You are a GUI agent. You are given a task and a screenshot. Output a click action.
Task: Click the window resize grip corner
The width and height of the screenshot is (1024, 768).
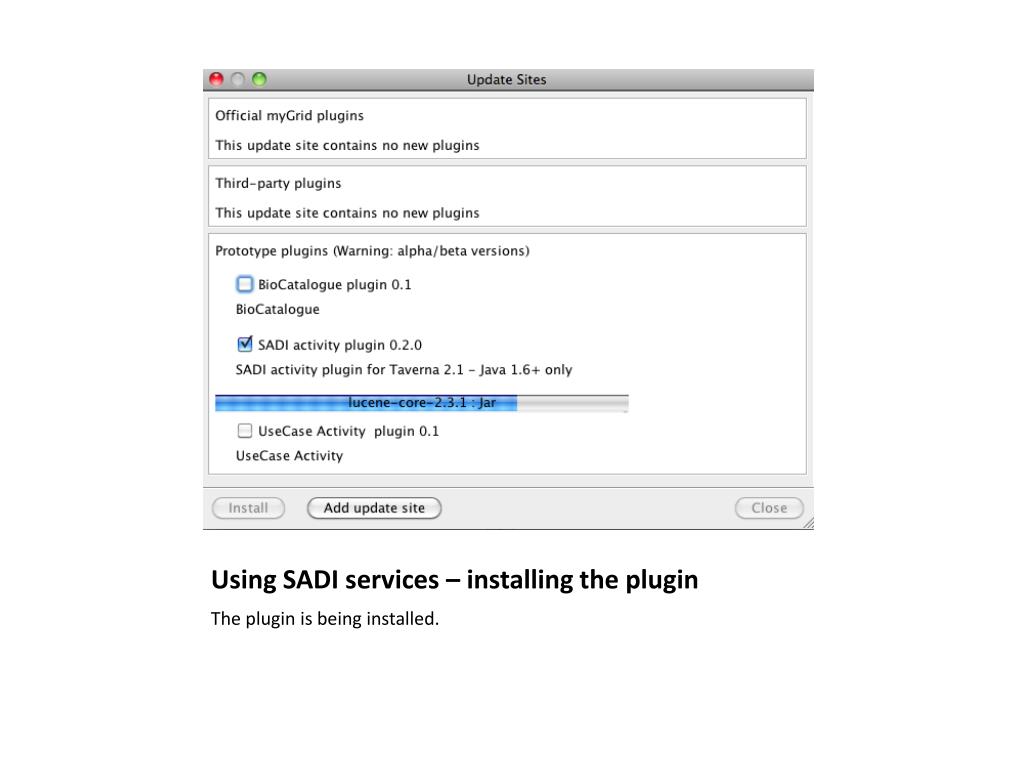(808, 523)
